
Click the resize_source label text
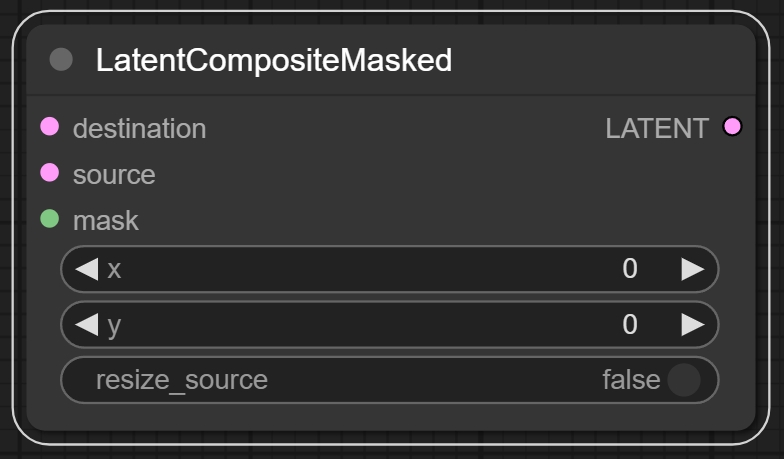click(x=182, y=380)
